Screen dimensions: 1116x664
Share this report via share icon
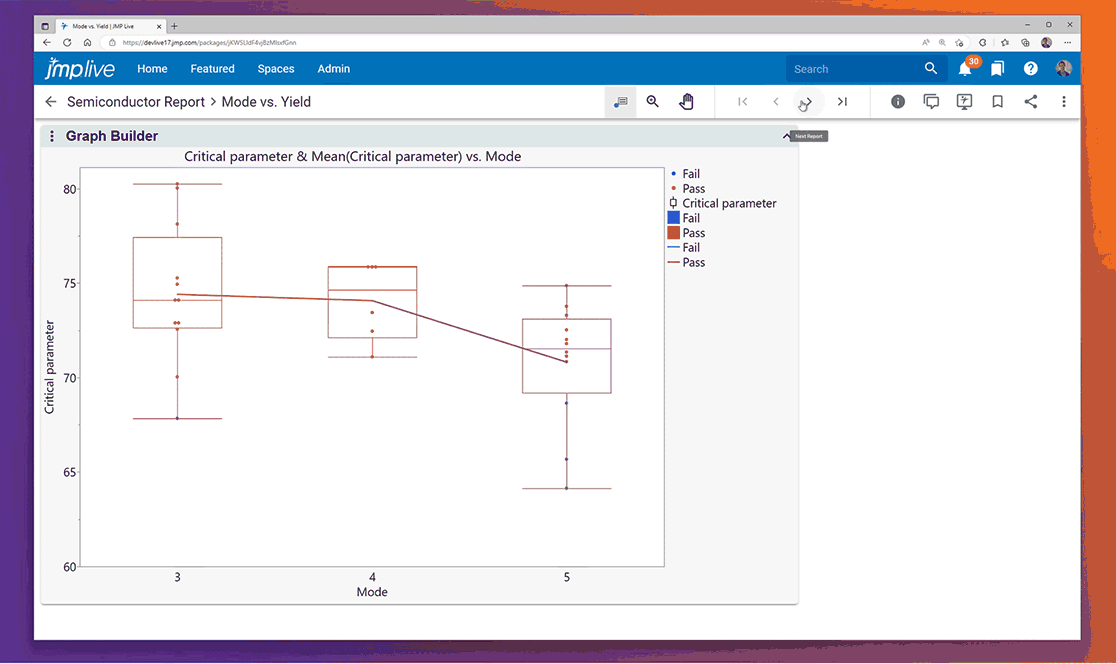[1031, 102]
